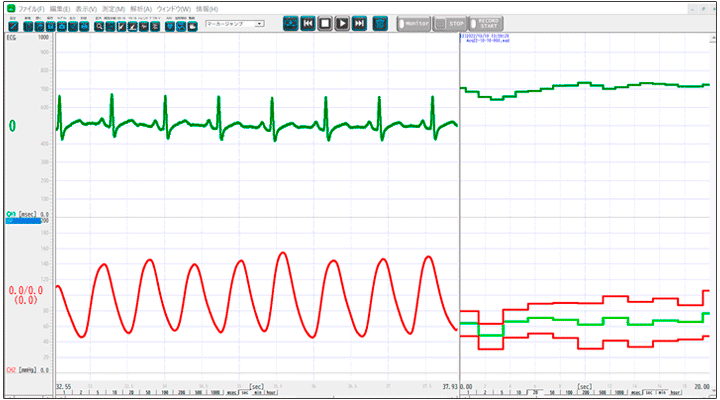Select hour time unit in right trend pane

(x=675, y=393)
